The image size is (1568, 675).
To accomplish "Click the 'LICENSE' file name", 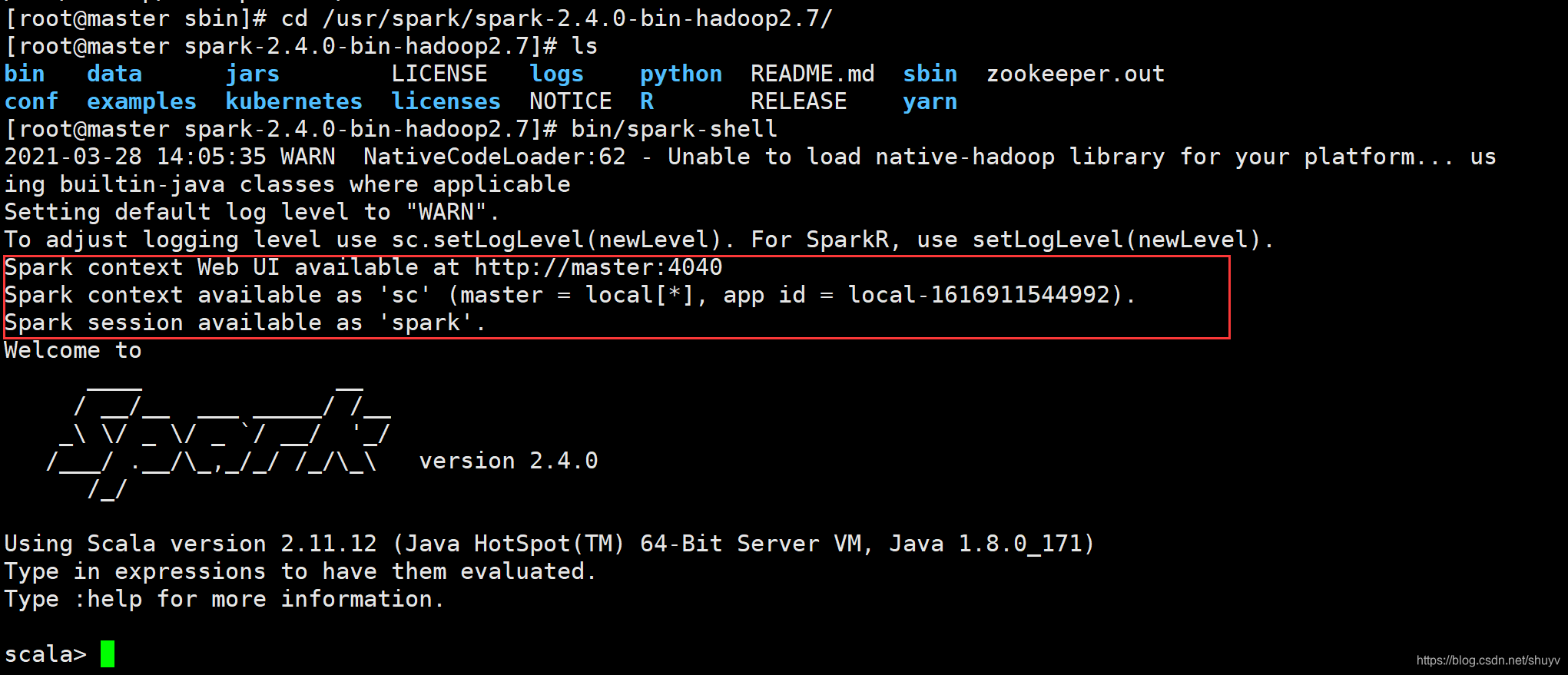I will tap(439, 74).
